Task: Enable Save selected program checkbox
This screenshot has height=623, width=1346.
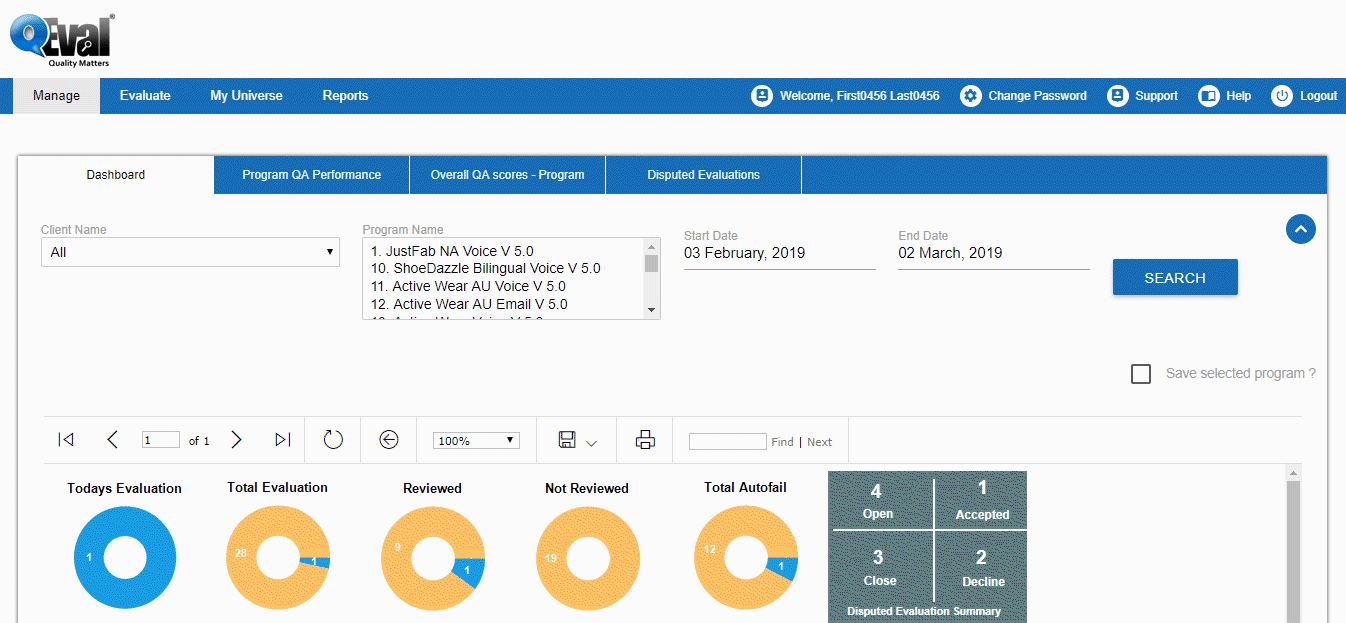Action: (x=1141, y=374)
